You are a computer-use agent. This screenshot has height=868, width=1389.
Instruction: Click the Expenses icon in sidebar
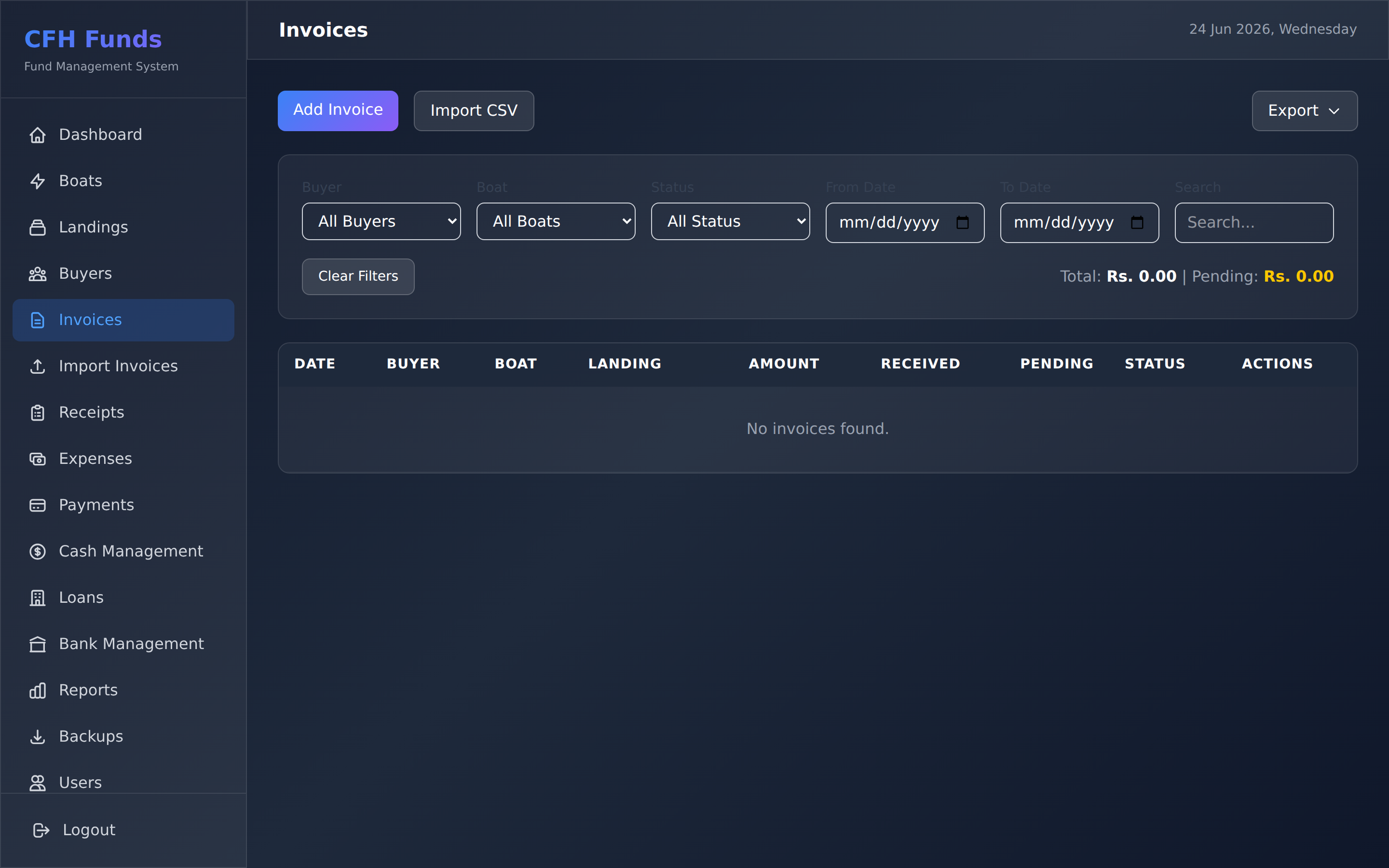tap(37, 459)
